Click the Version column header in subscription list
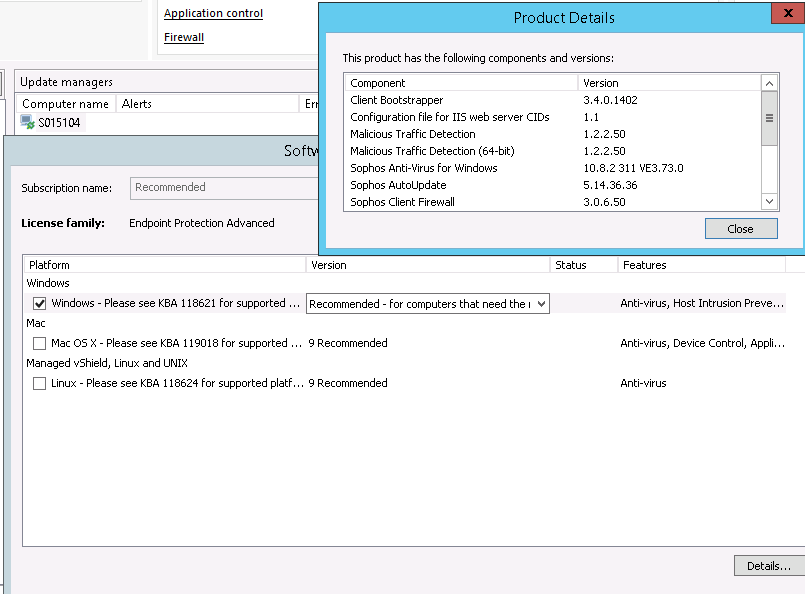The width and height of the screenshot is (805, 594). (x=428, y=265)
